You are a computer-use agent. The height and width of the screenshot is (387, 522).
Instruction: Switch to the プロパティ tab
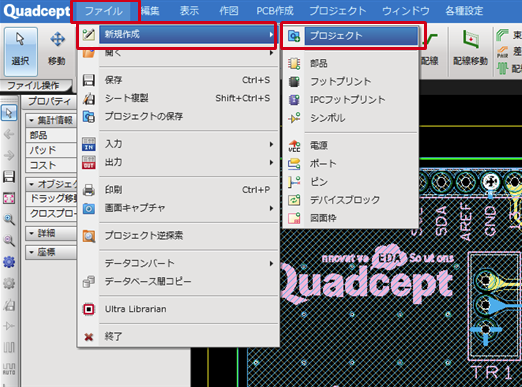(49, 101)
